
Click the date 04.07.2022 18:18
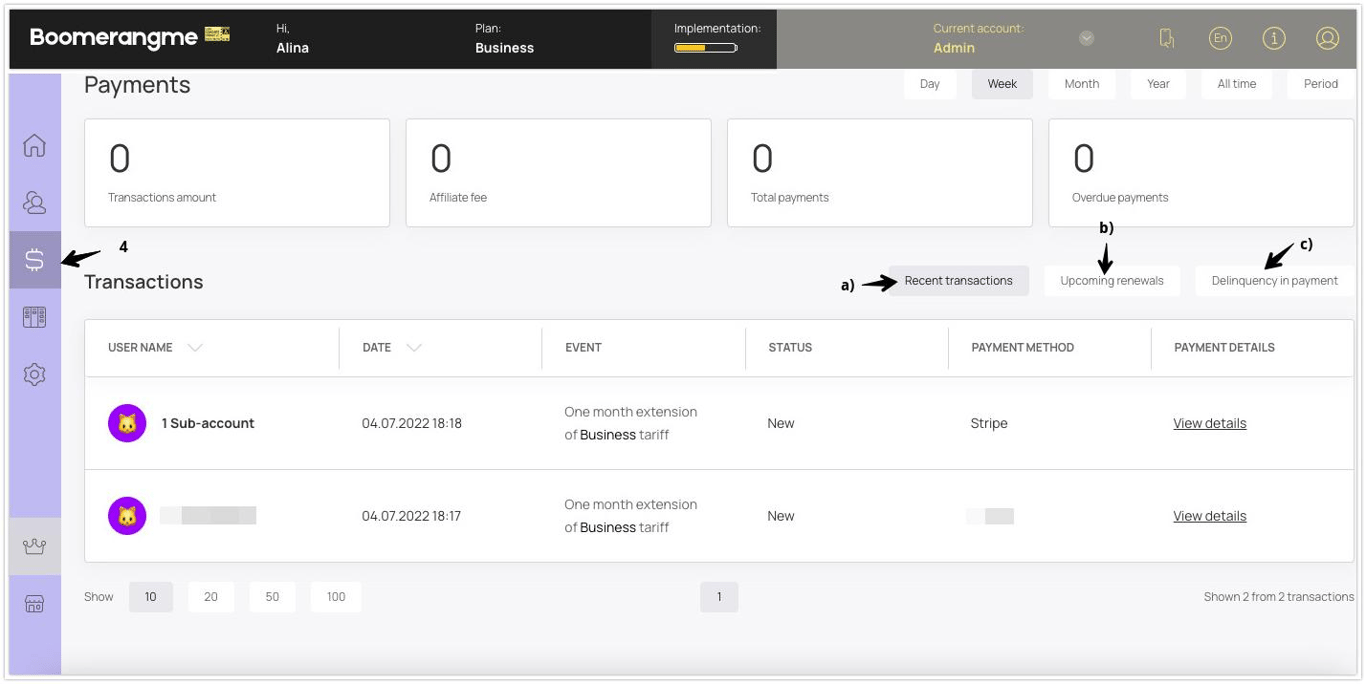tap(412, 423)
